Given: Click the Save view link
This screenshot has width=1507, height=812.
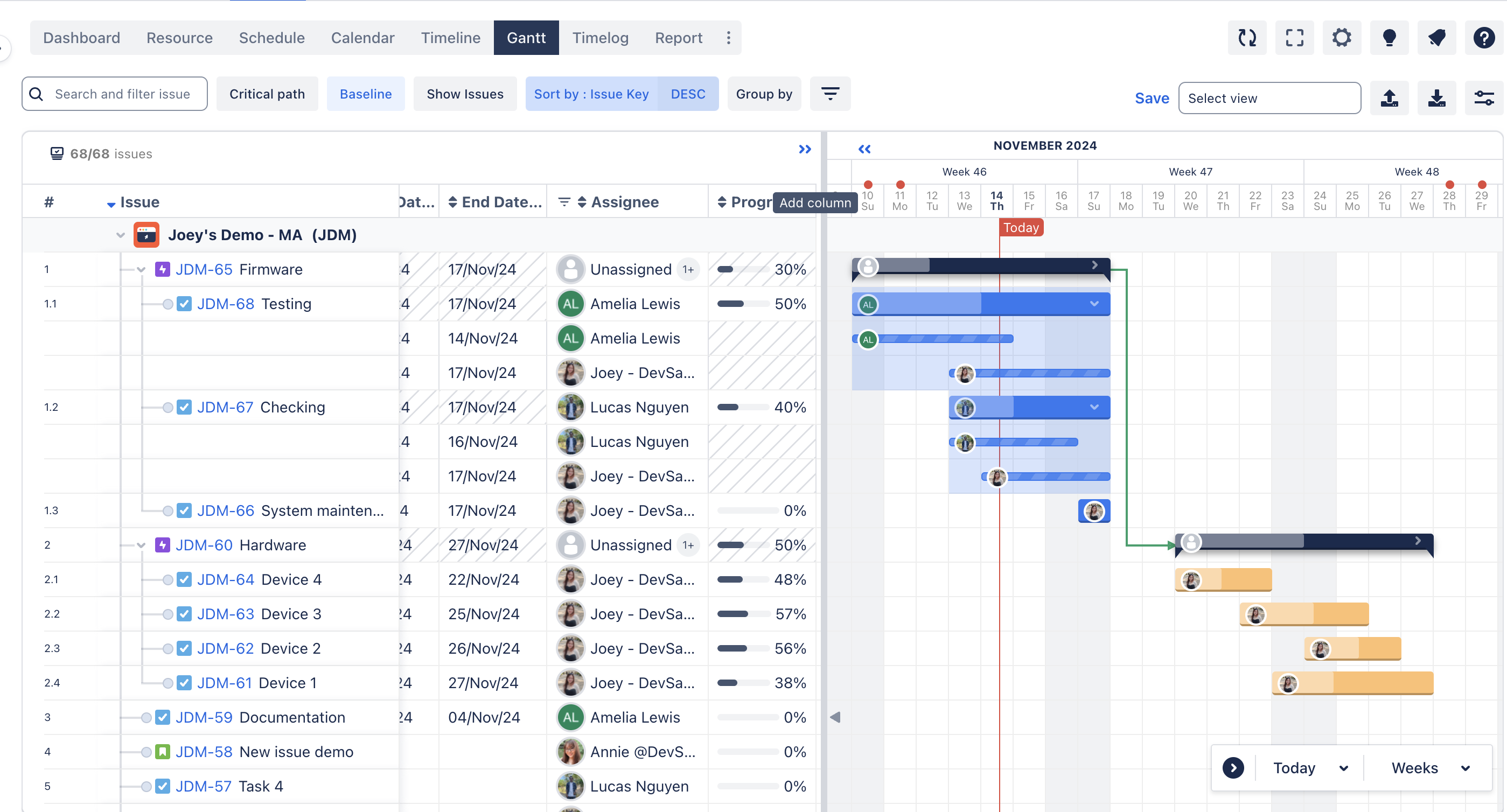Looking at the screenshot, I should pos(1152,97).
